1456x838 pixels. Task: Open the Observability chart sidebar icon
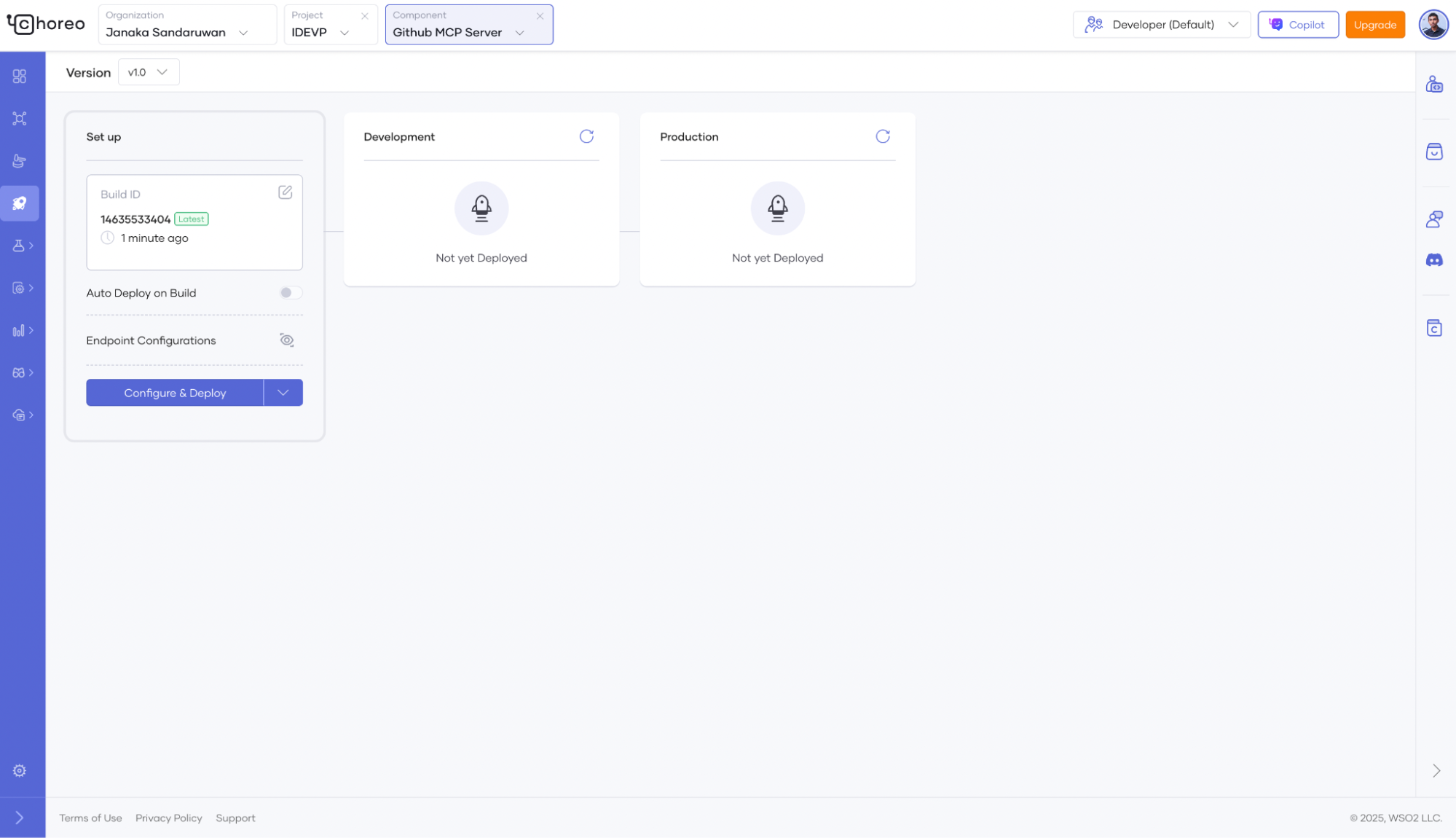tap(20, 330)
